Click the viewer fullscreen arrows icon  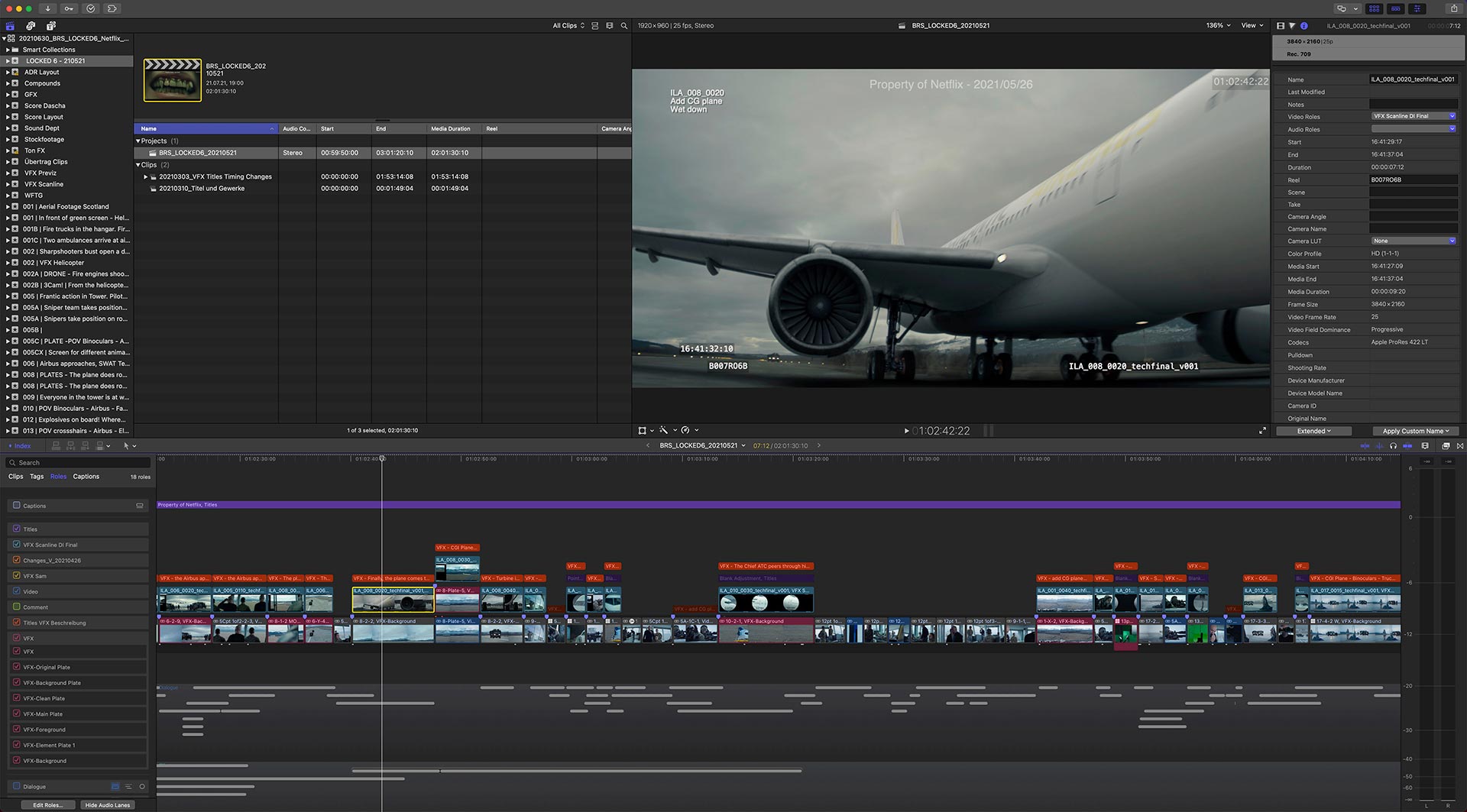pyautogui.click(x=1262, y=431)
